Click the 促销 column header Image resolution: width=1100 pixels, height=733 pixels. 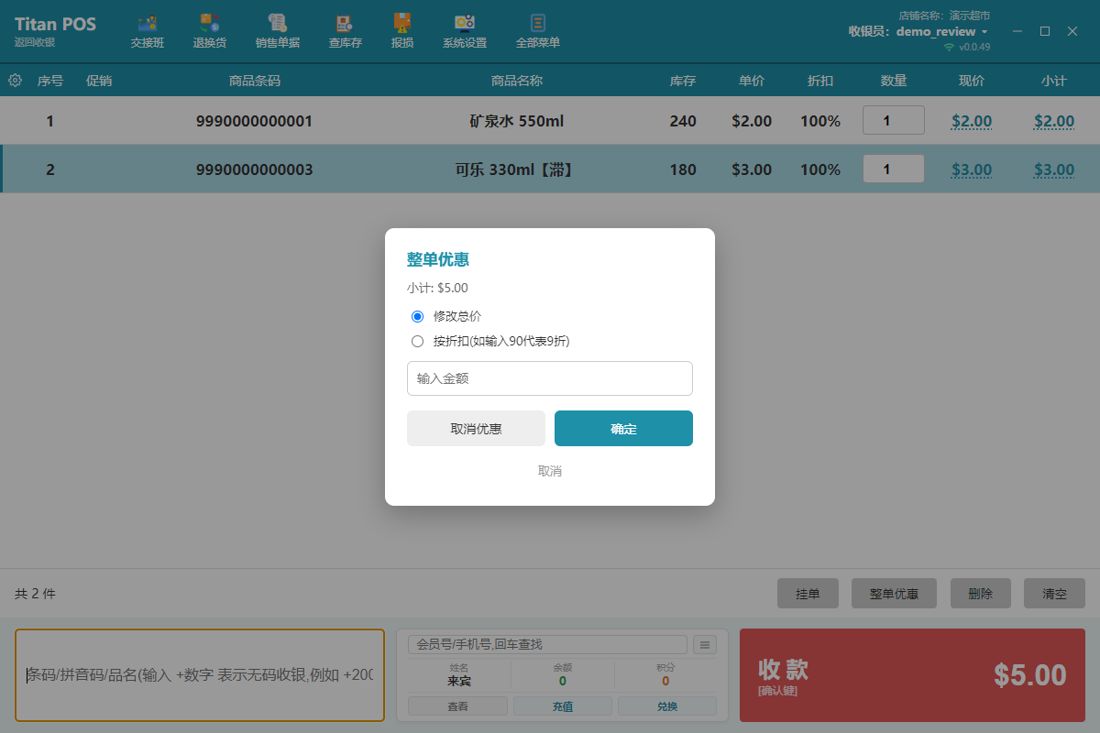pyautogui.click(x=99, y=81)
